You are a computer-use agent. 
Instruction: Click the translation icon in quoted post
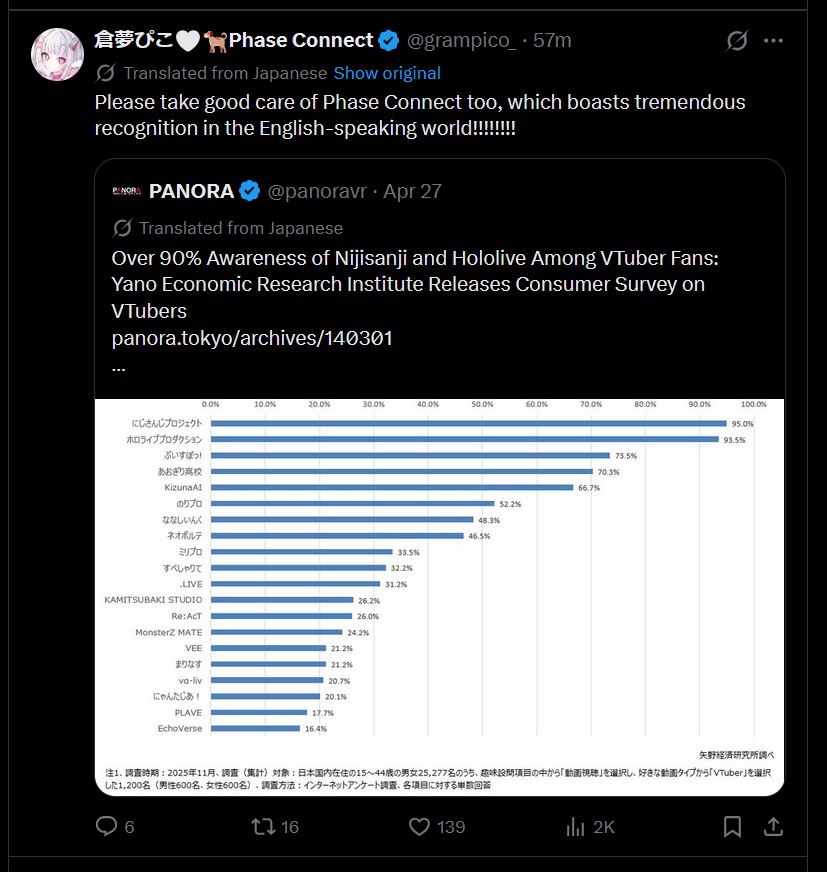click(123, 228)
